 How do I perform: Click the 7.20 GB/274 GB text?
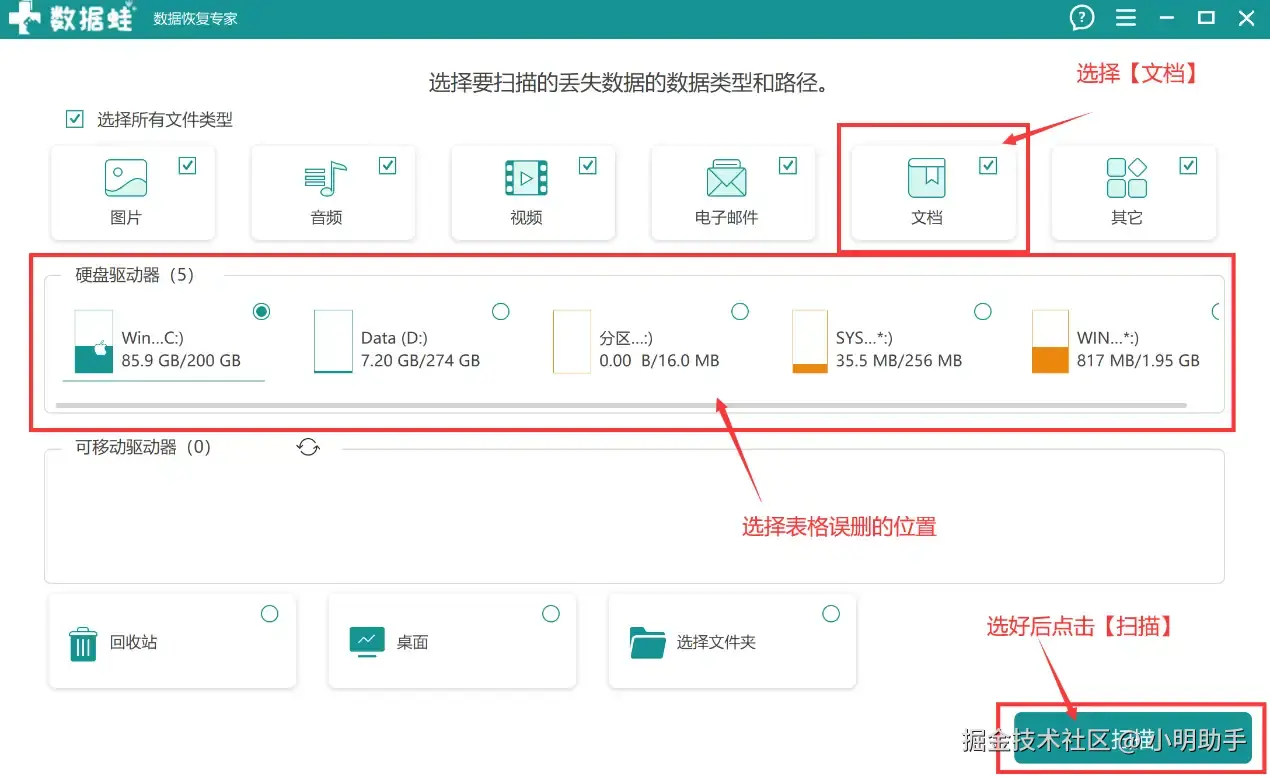[420, 360]
